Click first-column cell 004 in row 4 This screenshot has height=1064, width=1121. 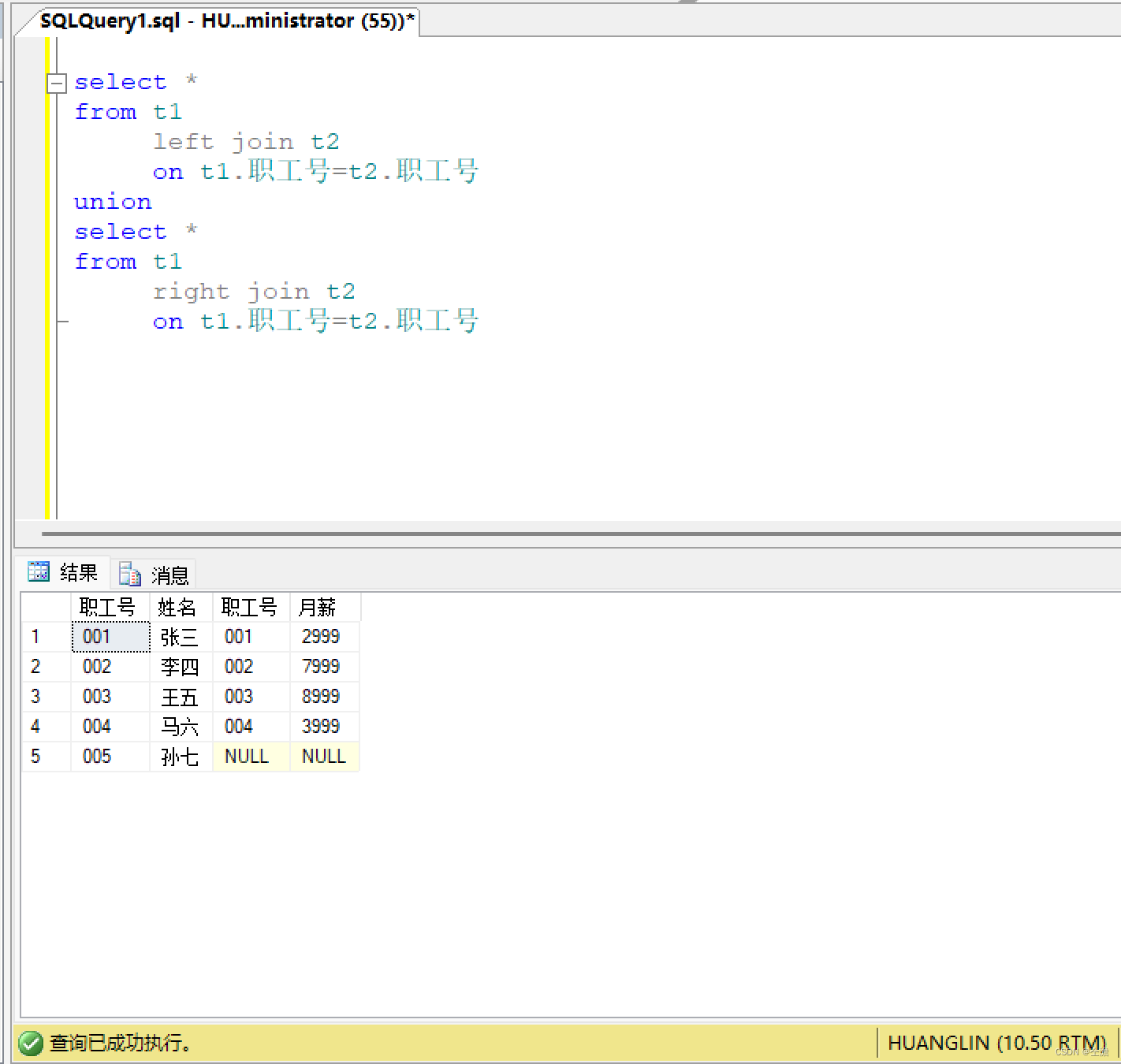coord(110,727)
